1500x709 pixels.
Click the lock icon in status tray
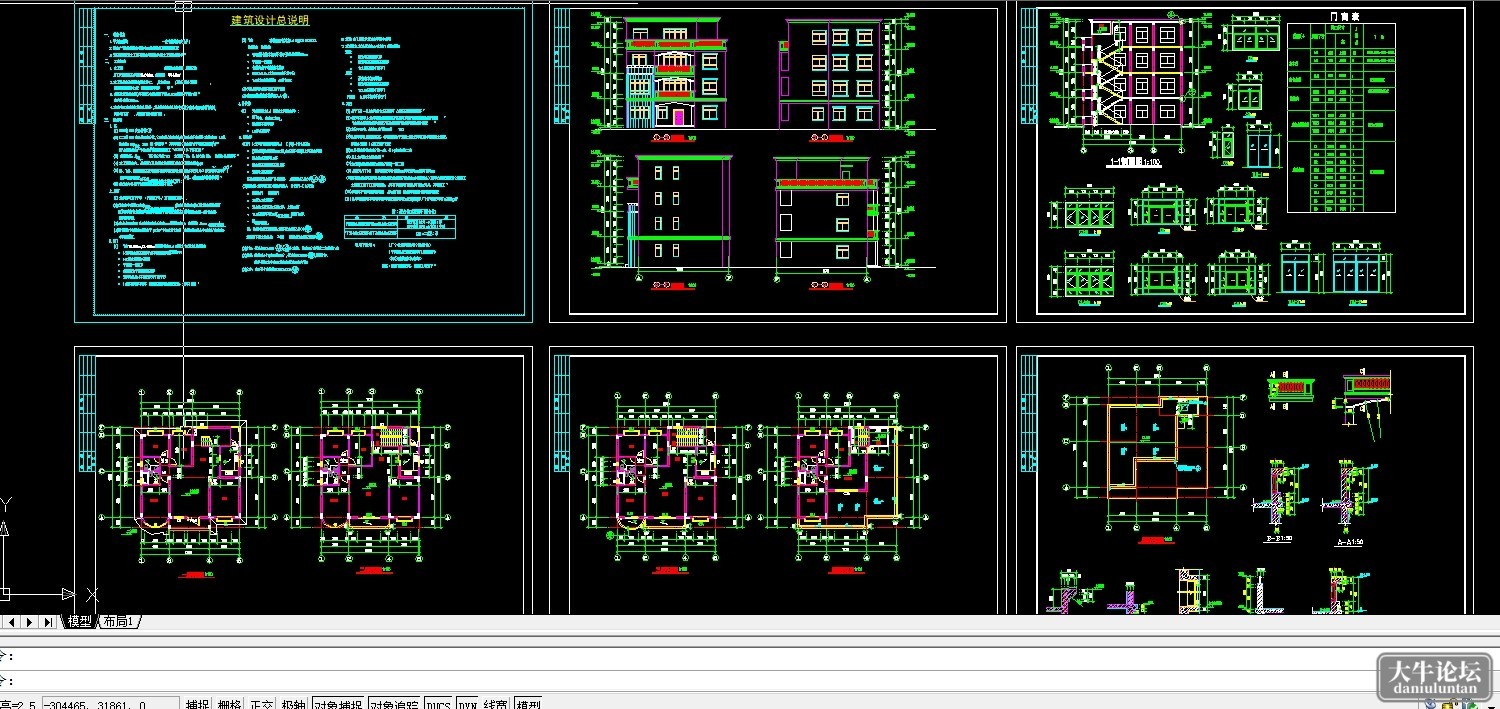pos(1449,703)
